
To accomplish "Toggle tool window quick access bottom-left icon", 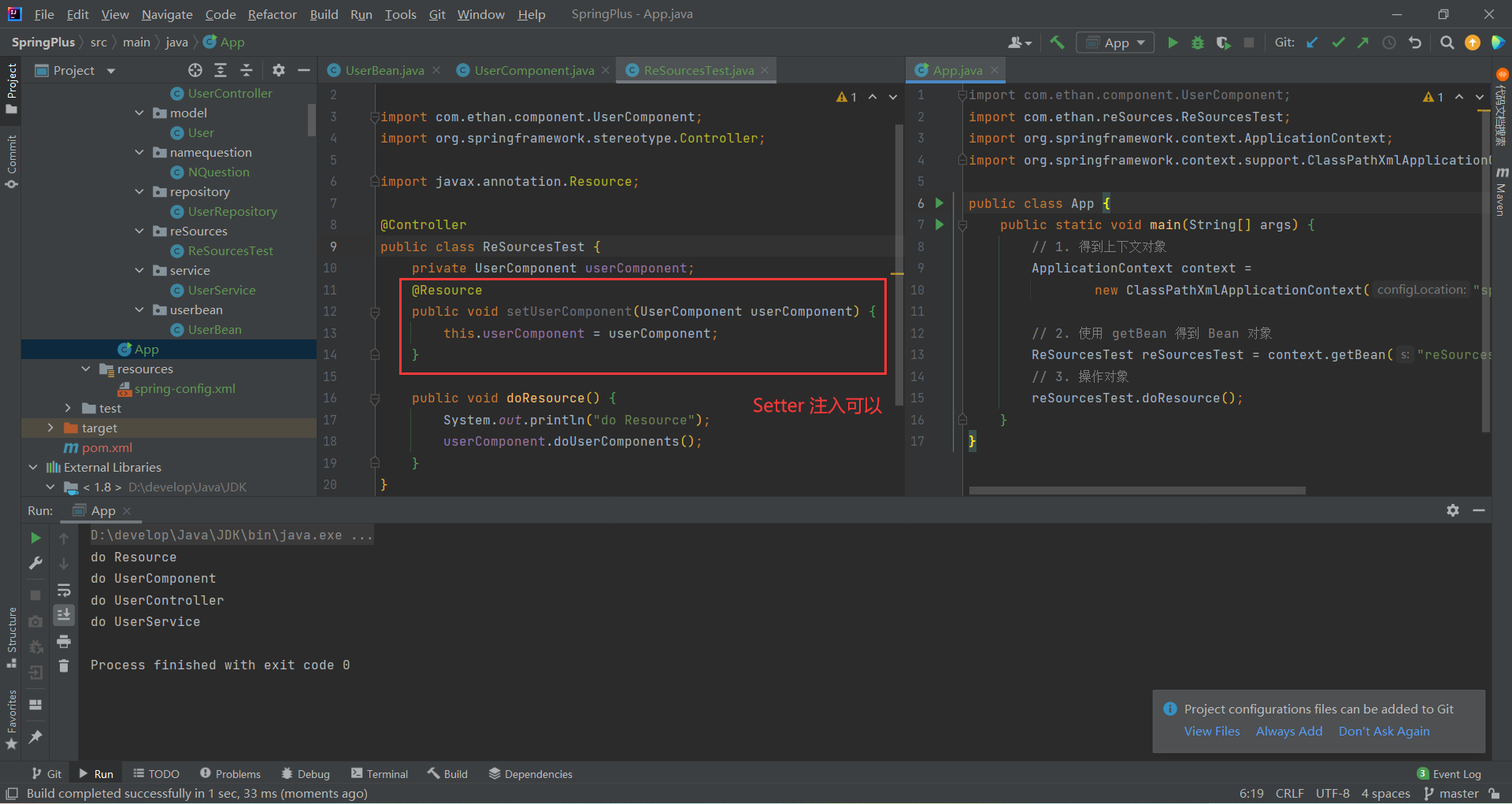I will tap(12, 793).
